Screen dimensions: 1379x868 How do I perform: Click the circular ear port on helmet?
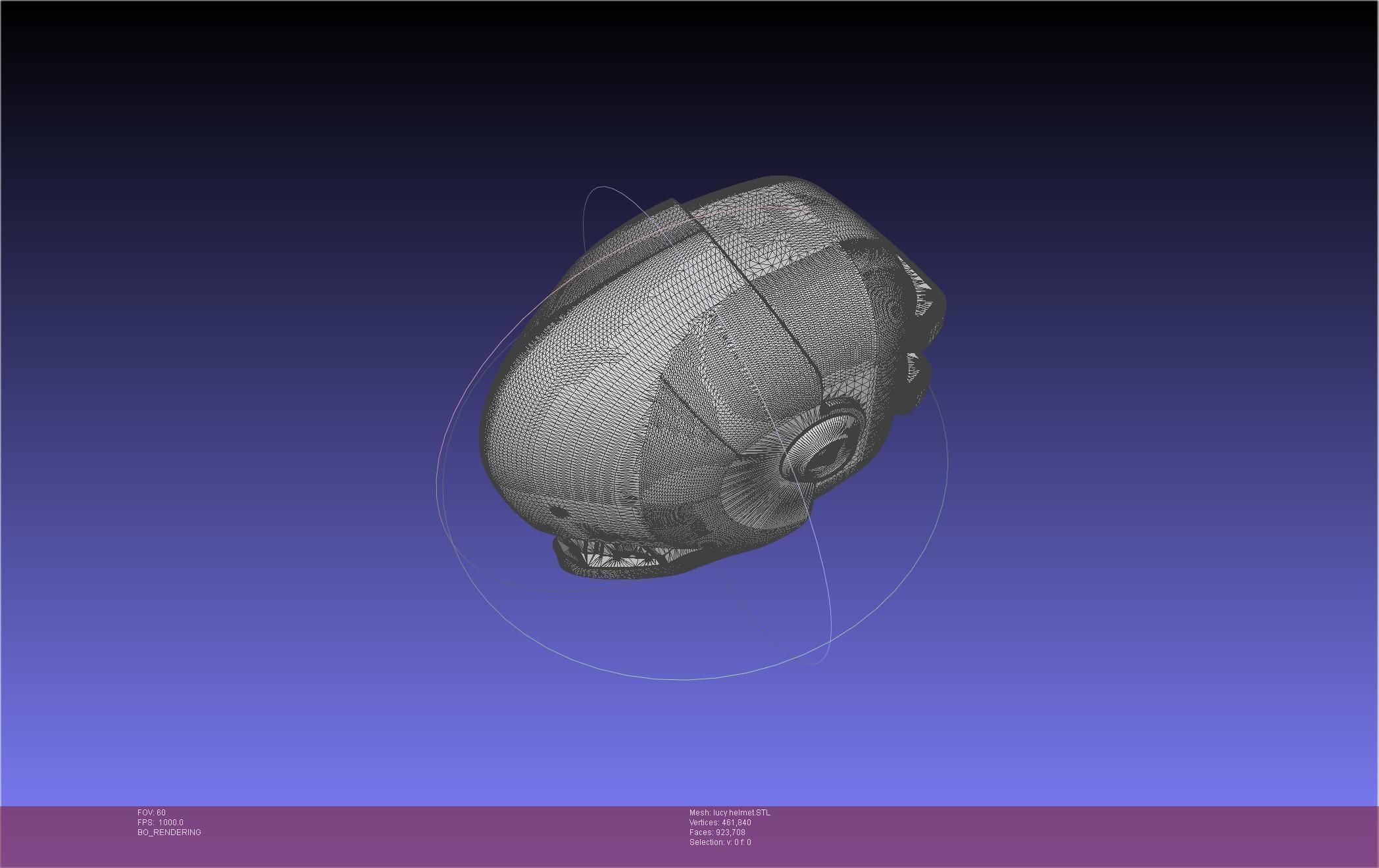[x=822, y=446]
